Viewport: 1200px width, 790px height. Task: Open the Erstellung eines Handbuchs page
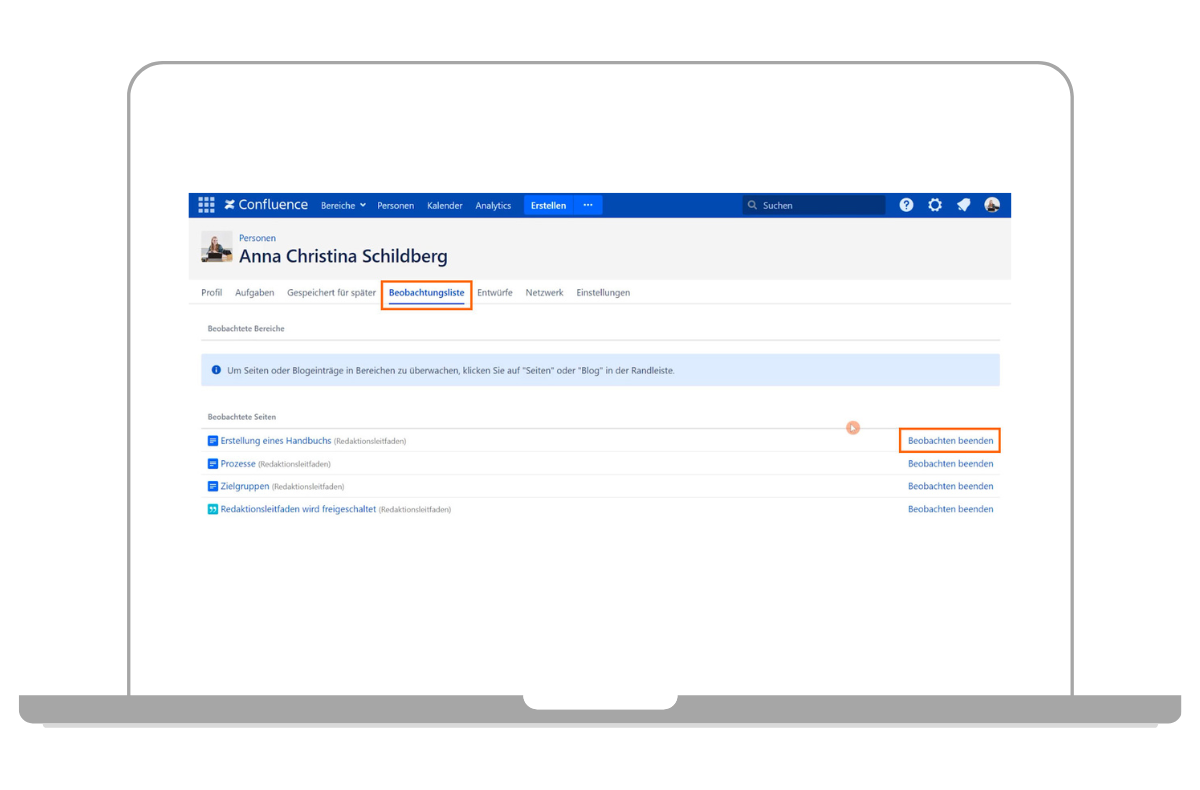point(275,441)
